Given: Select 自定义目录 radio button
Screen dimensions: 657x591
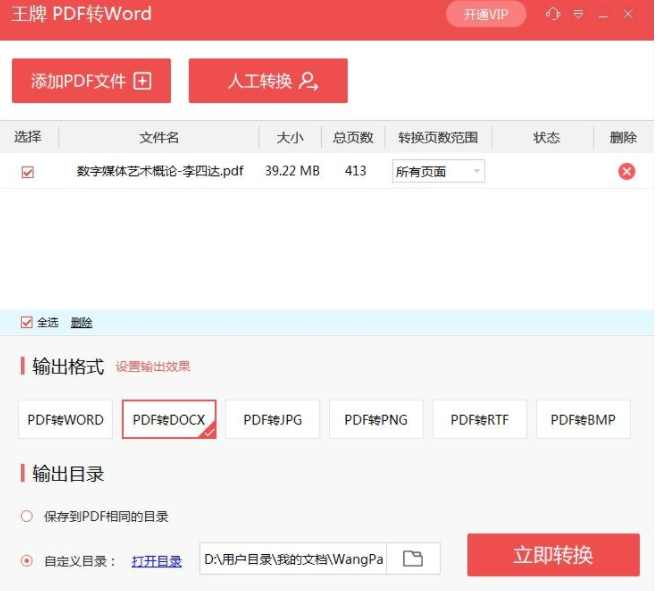Looking at the screenshot, I should [27, 560].
